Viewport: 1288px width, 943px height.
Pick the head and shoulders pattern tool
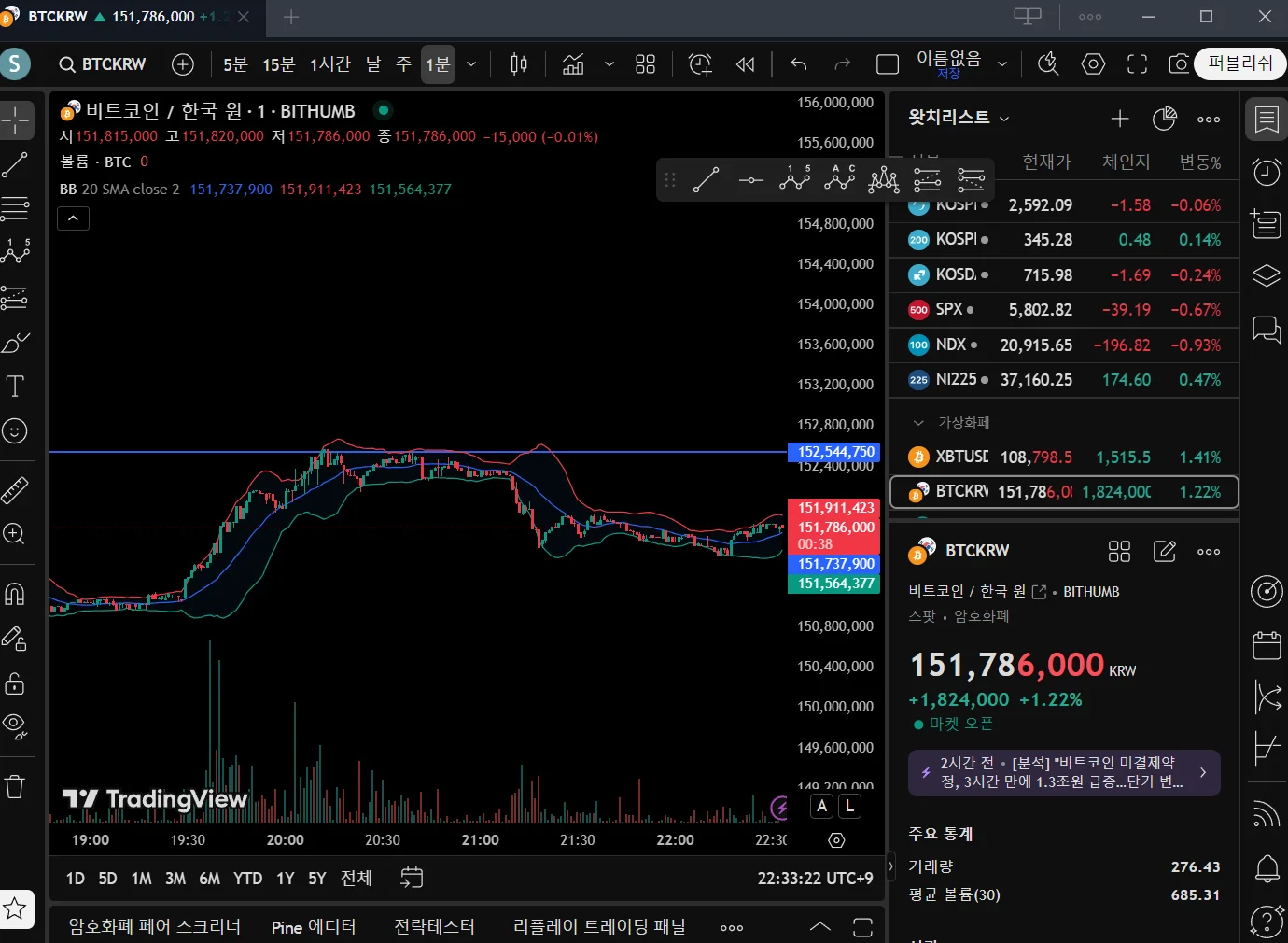click(883, 179)
